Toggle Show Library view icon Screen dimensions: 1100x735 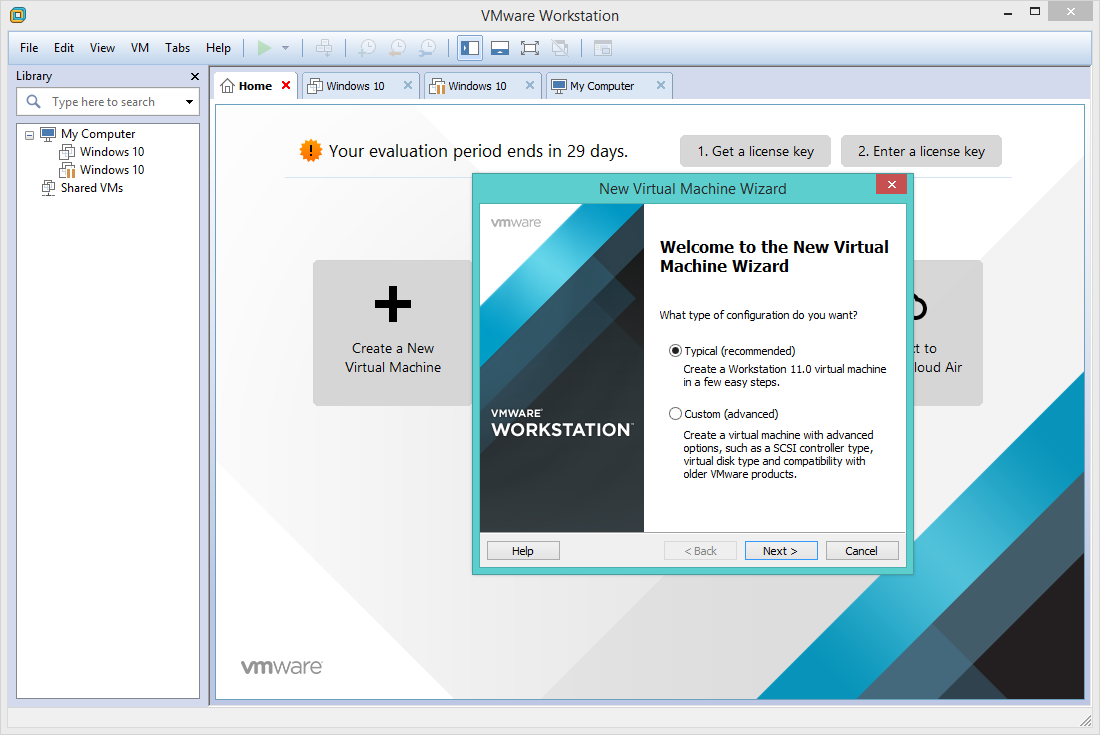(470, 48)
